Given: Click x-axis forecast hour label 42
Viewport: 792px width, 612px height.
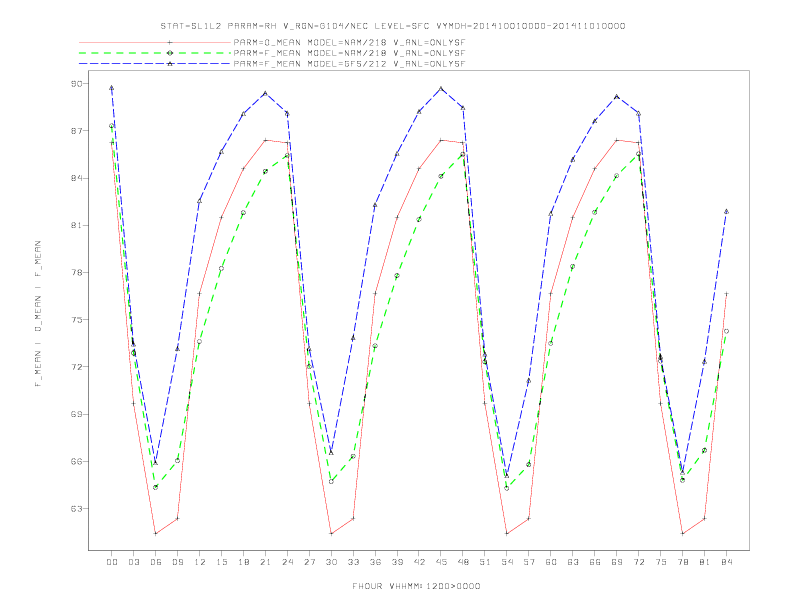Looking at the screenshot, I should pos(419,562).
